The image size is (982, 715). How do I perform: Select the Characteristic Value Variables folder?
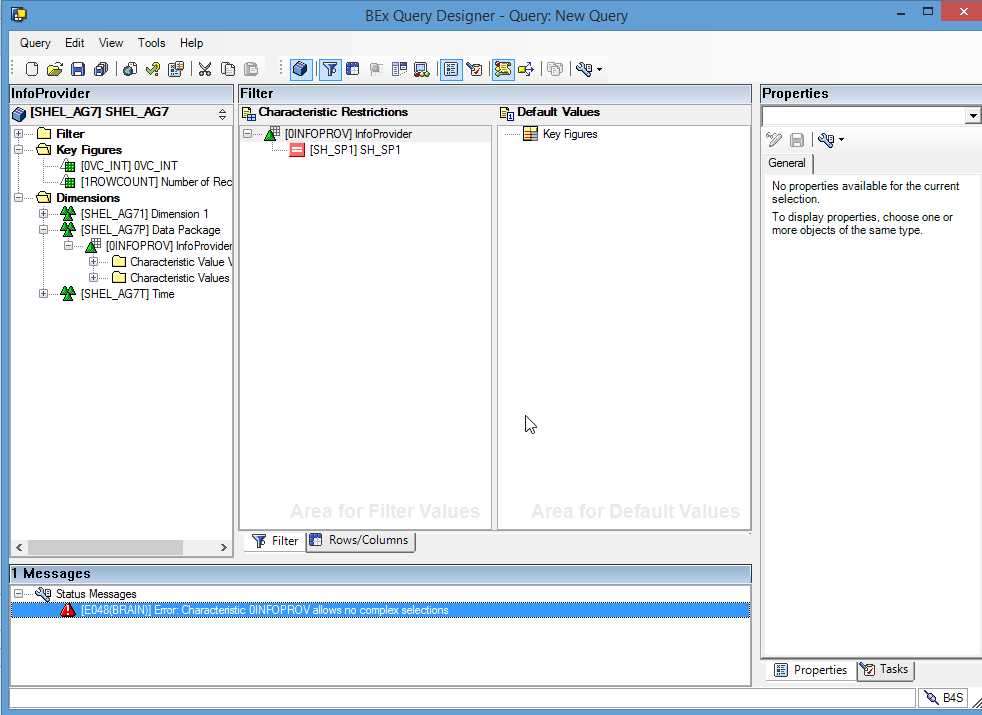tap(181, 262)
